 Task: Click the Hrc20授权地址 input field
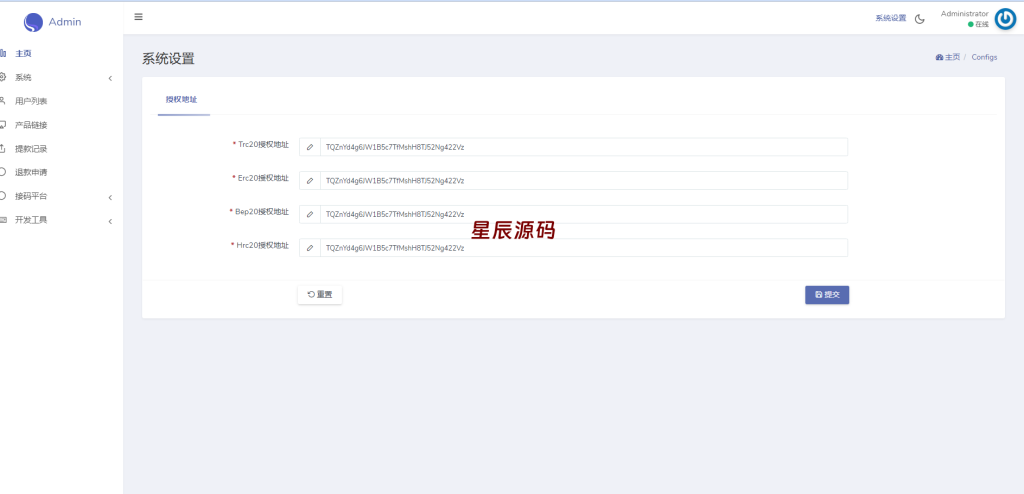(584, 248)
